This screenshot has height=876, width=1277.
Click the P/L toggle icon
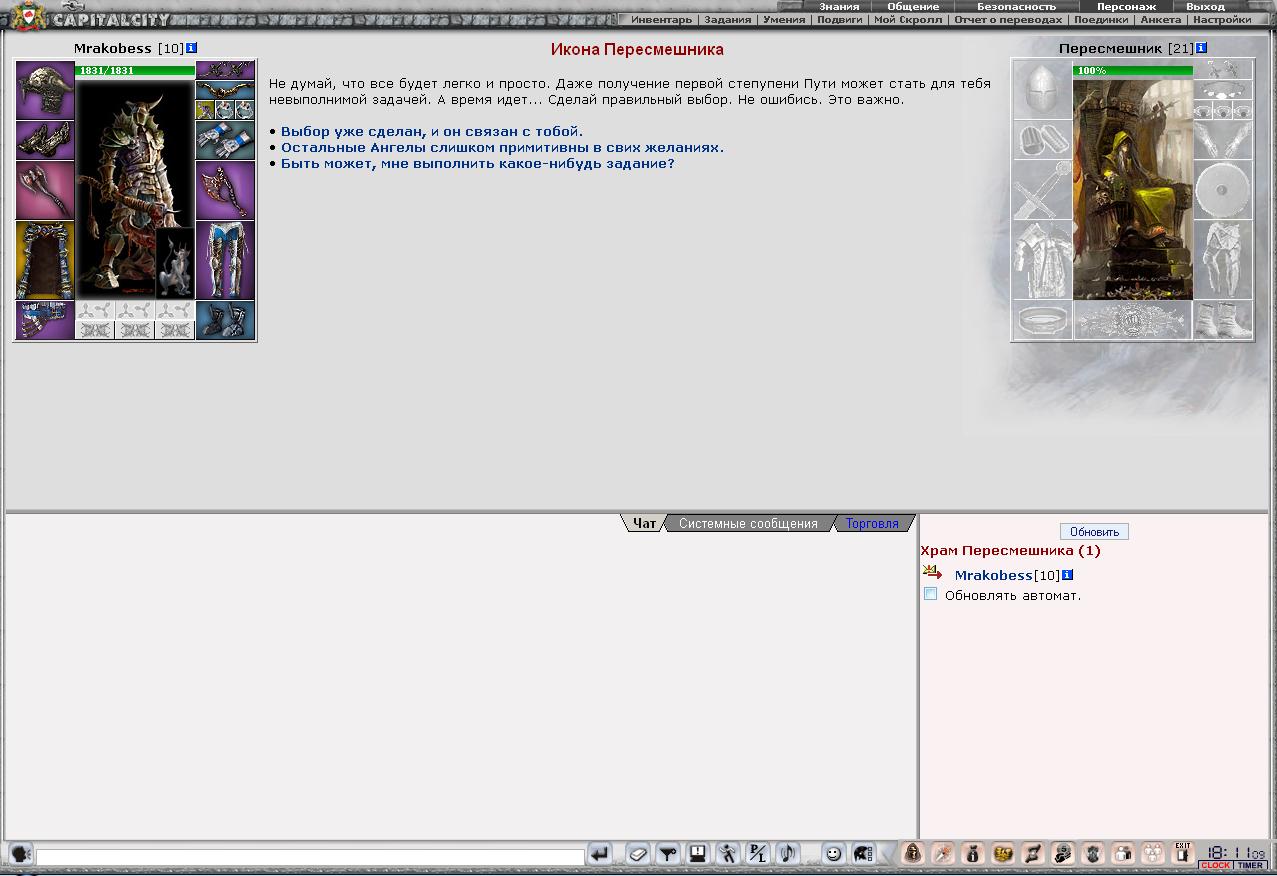coord(758,853)
